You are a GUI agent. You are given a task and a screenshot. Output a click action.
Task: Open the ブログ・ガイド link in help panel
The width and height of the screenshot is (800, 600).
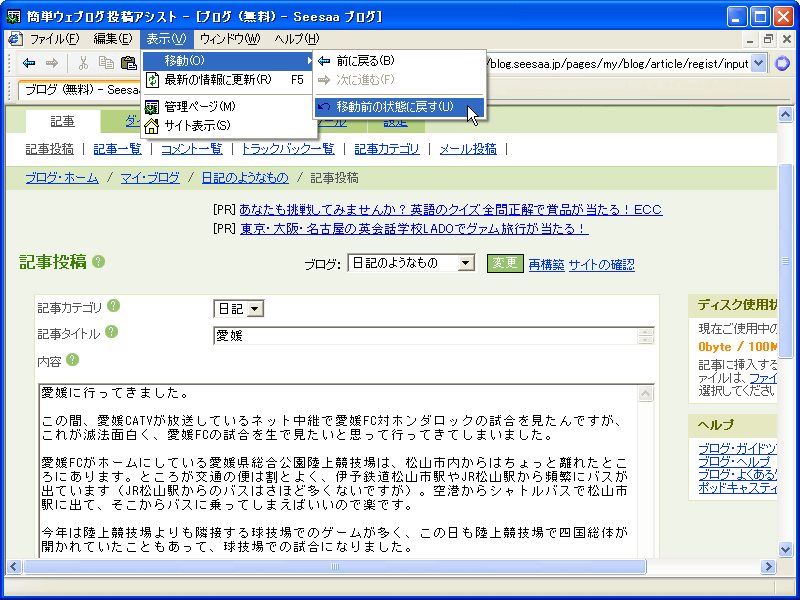[x=738, y=449]
